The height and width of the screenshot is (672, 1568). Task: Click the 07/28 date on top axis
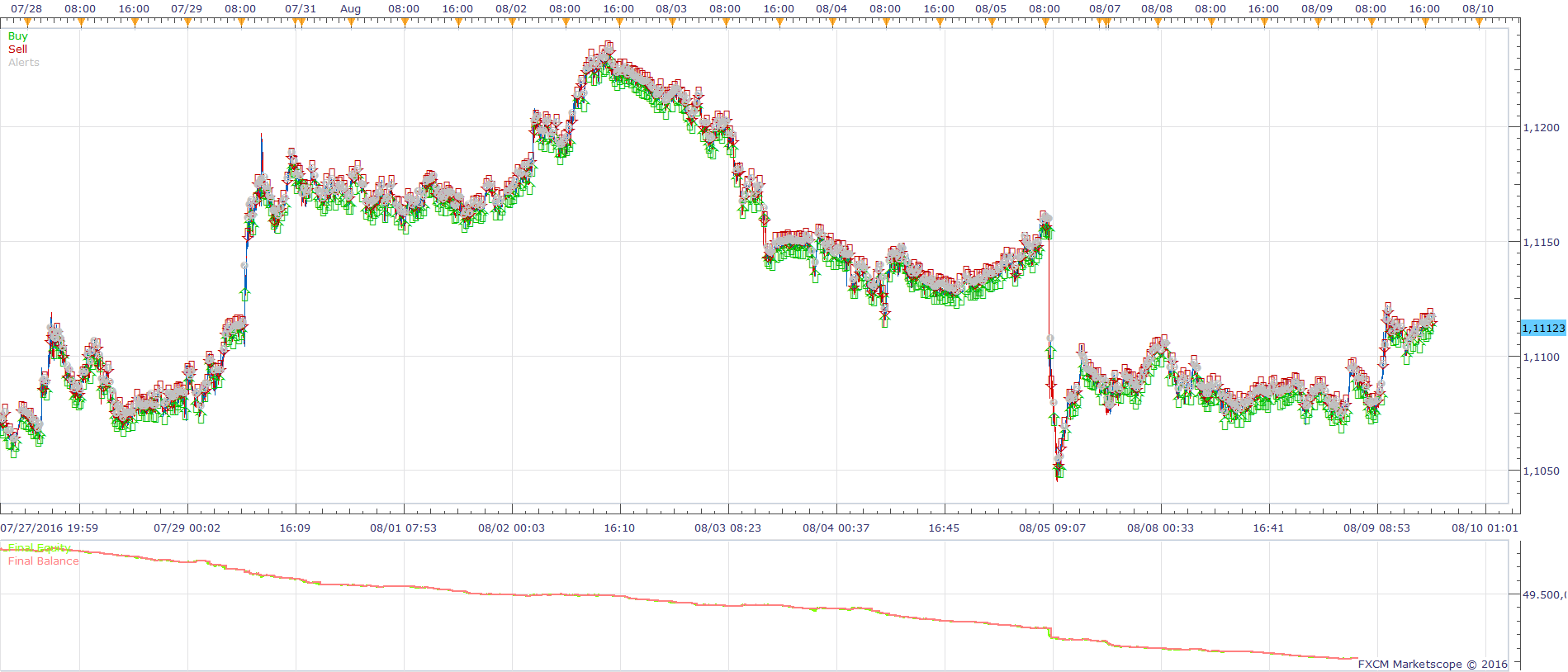26,9
